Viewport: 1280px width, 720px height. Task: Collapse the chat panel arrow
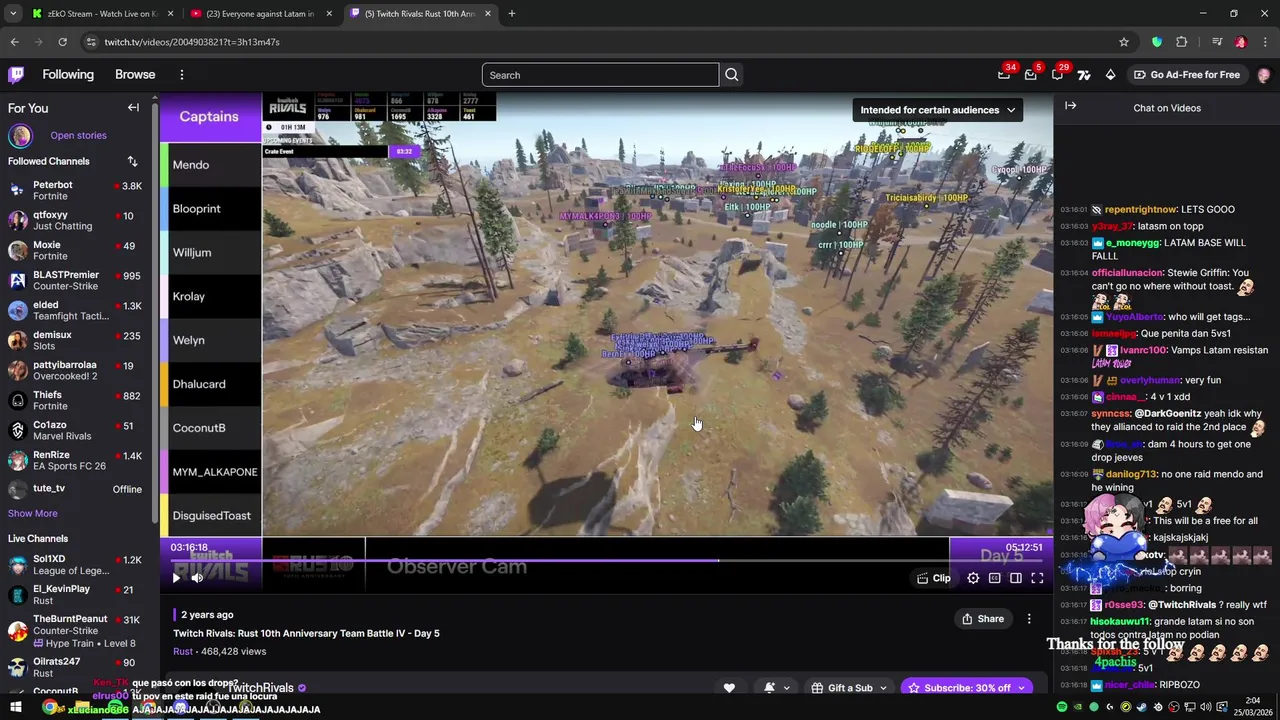coord(1070,106)
